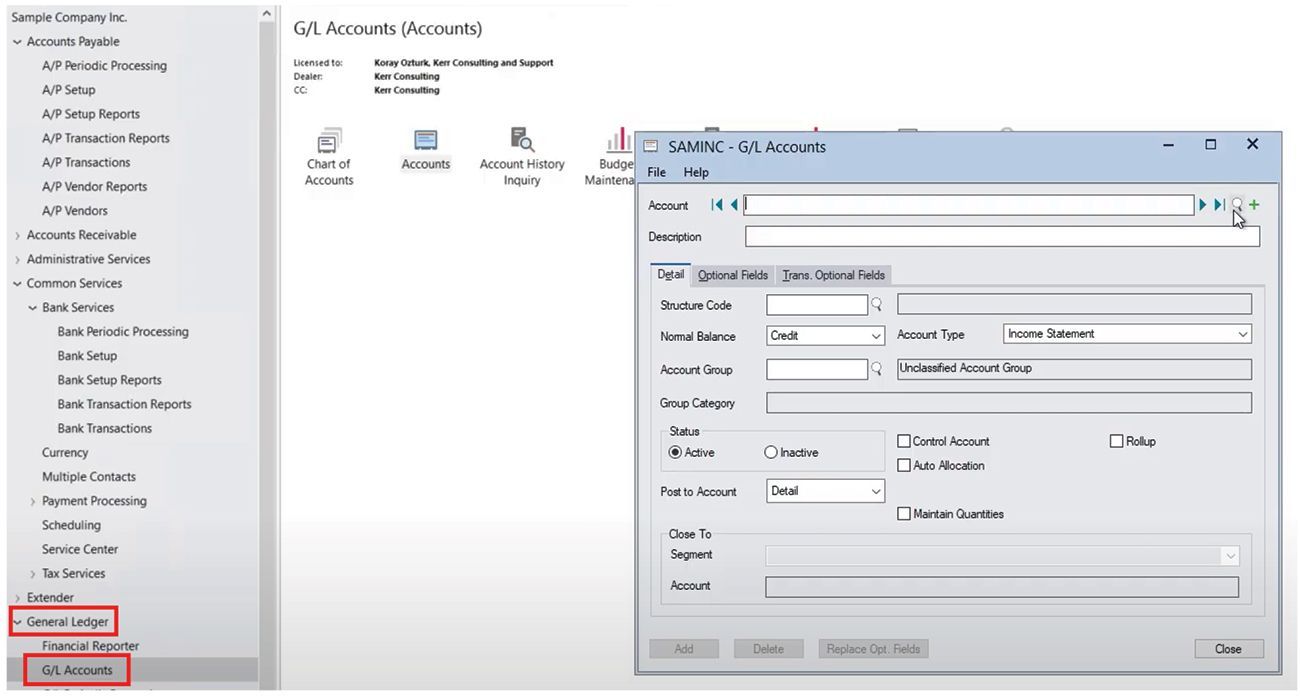Expand the Payment Processing tree node
This screenshot has width=1300, height=696.
[x=33, y=501]
